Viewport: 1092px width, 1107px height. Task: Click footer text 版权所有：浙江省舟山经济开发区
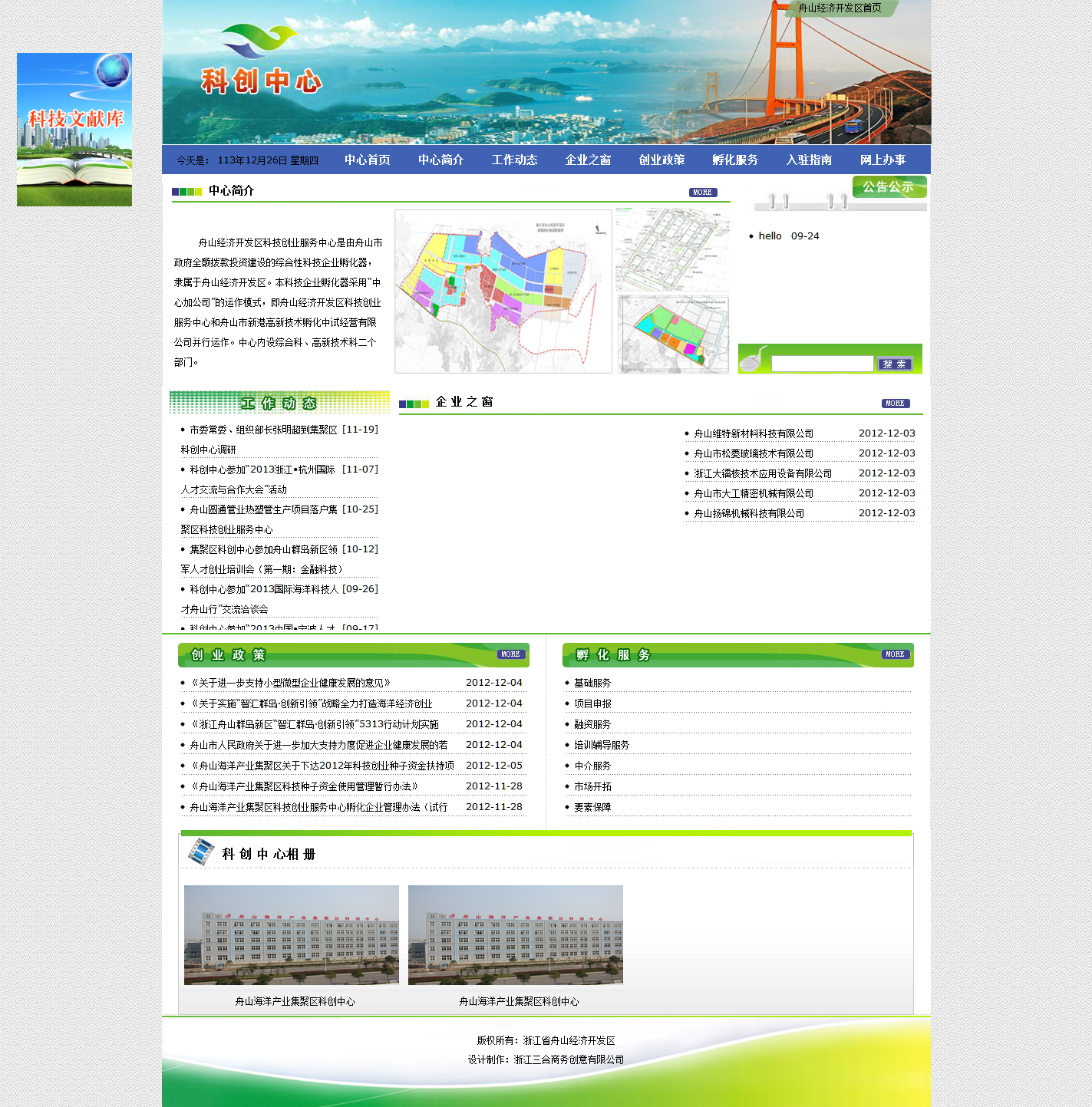tap(546, 1041)
